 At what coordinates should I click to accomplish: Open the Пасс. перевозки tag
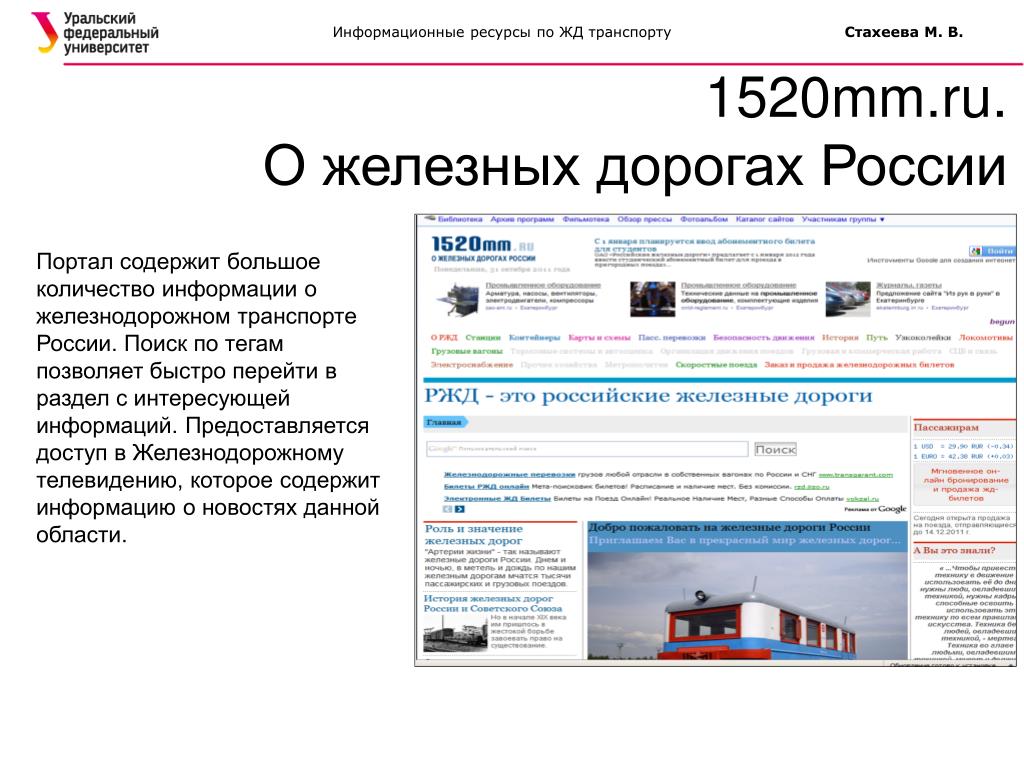[x=671, y=338]
